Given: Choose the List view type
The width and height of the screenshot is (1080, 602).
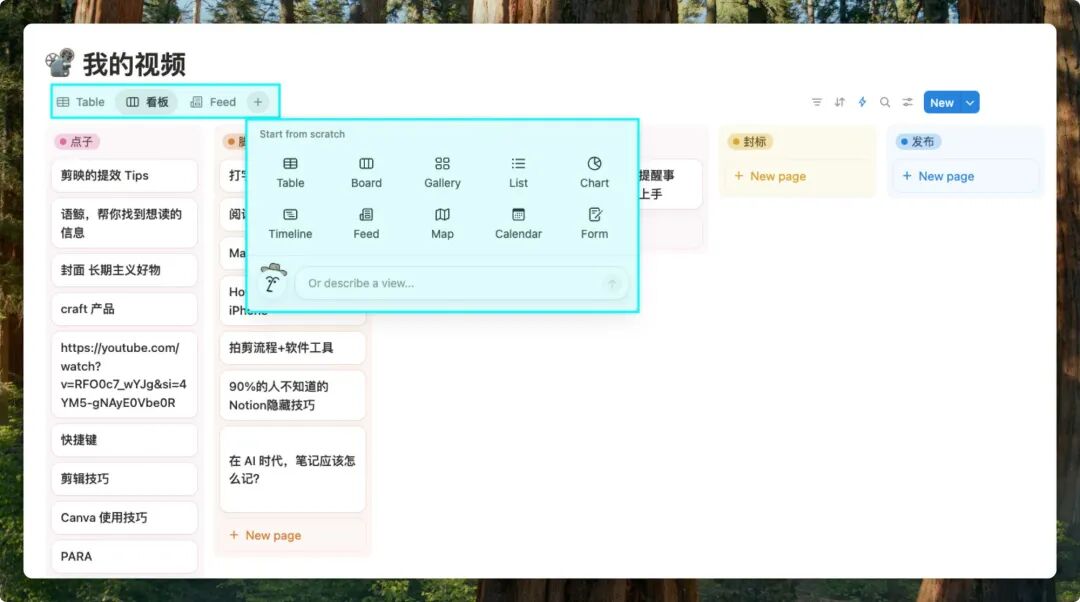Looking at the screenshot, I should [x=518, y=172].
